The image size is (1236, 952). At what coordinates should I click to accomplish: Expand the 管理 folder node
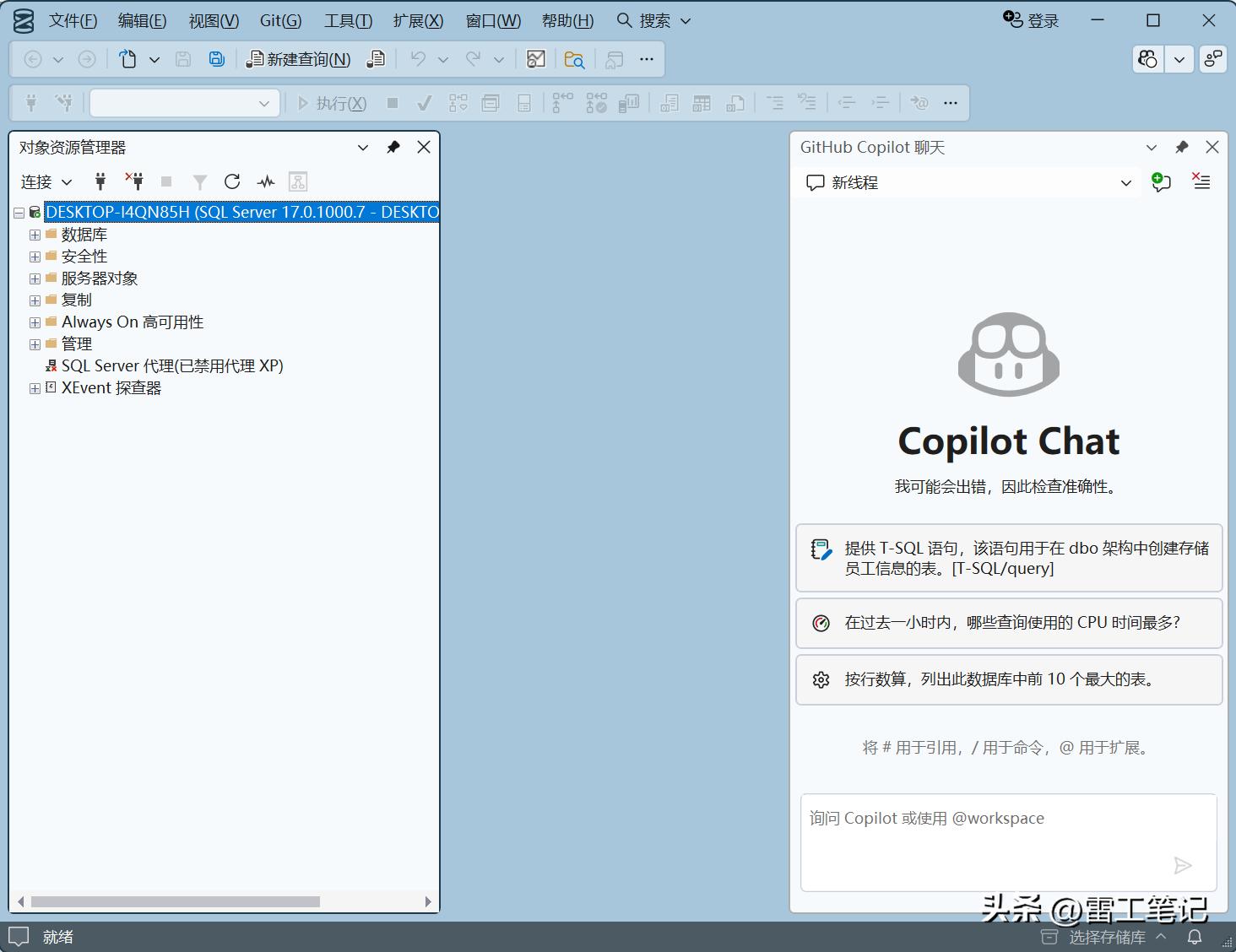(x=35, y=344)
